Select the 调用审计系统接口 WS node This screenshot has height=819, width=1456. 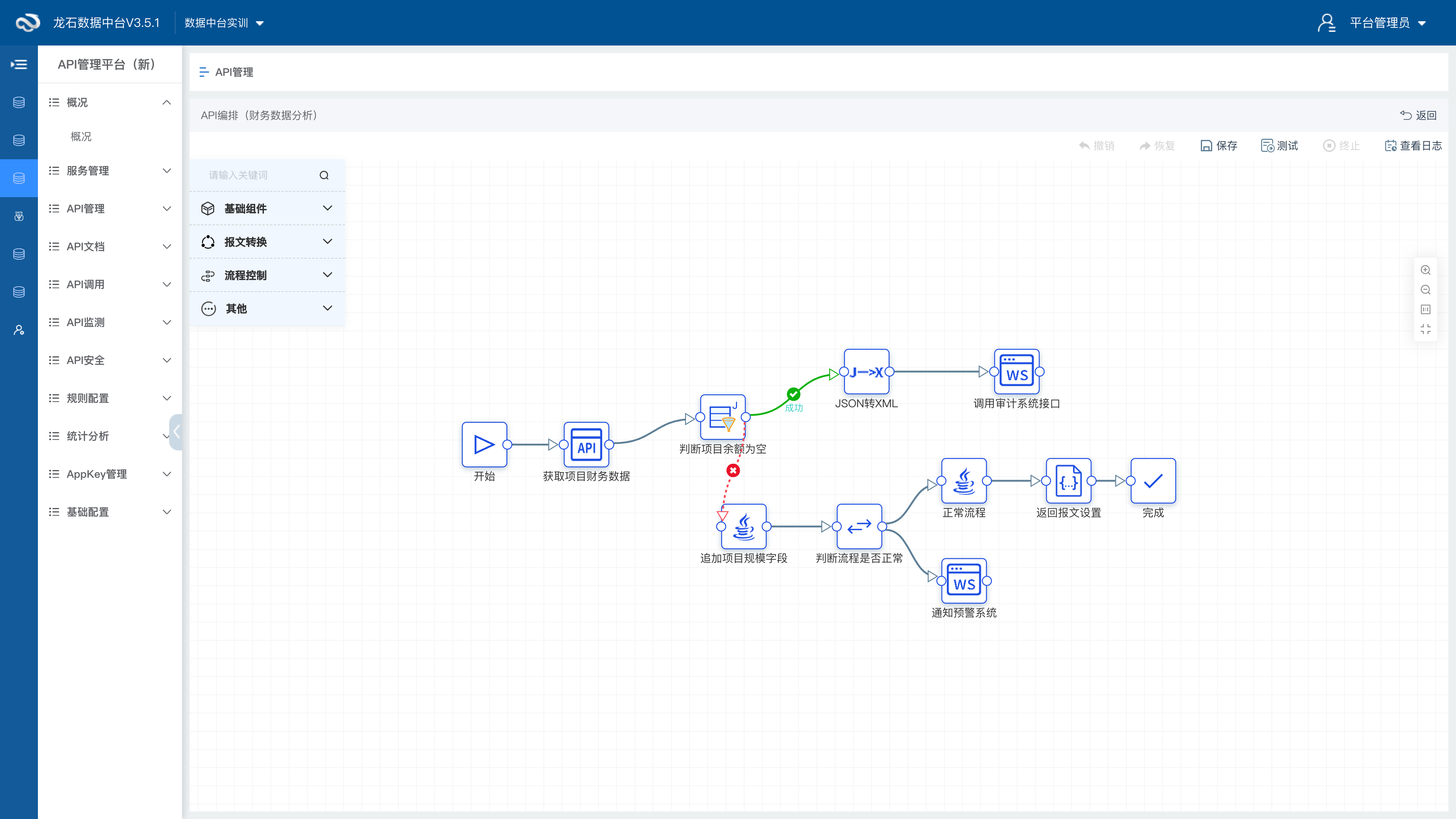[1017, 371]
